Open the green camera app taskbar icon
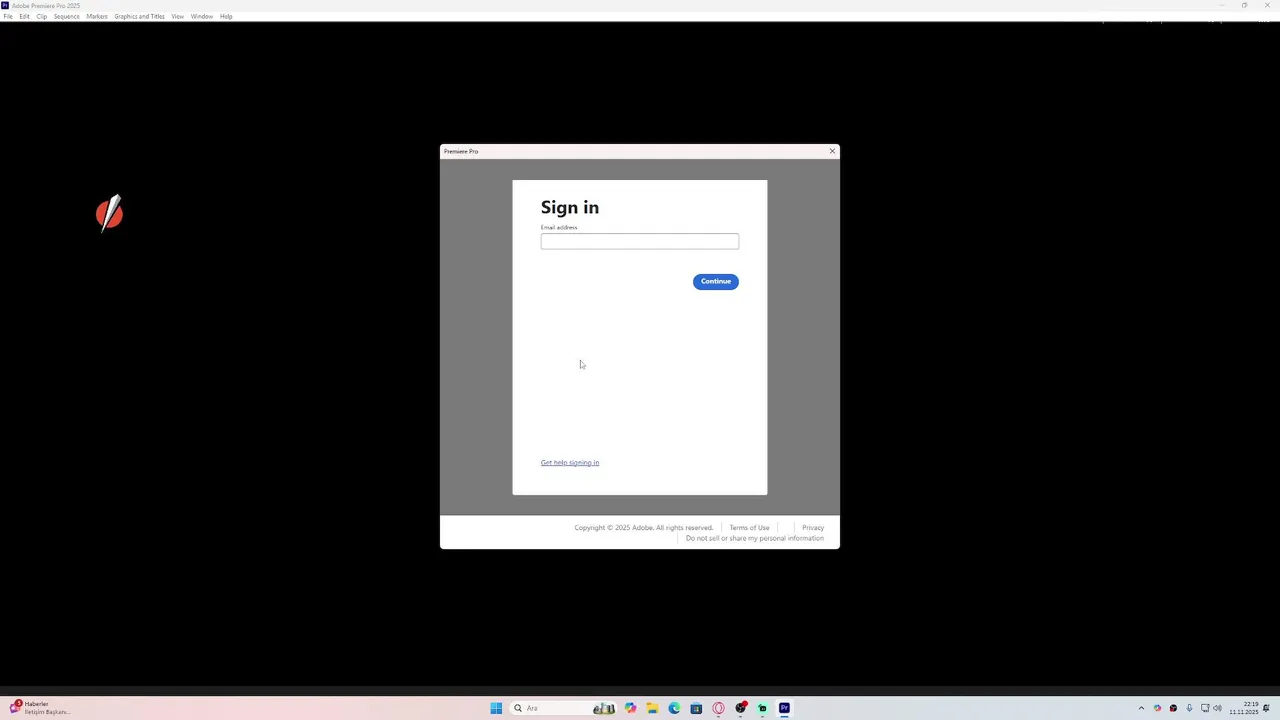Image resolution: width=1280 pixels, height=720 pixels. (x=762, y=708)
